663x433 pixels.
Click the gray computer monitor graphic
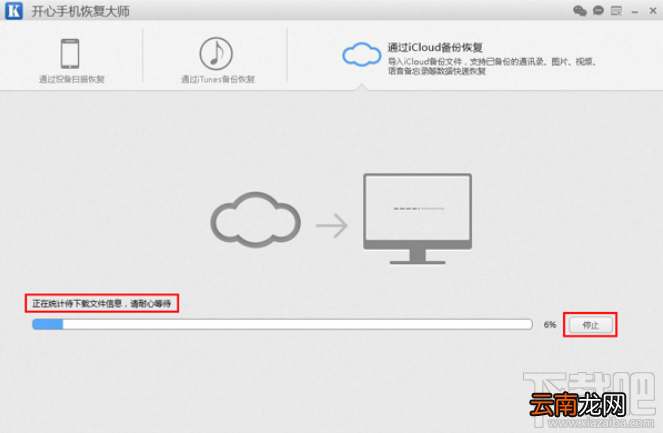click(x=417, y=219)
